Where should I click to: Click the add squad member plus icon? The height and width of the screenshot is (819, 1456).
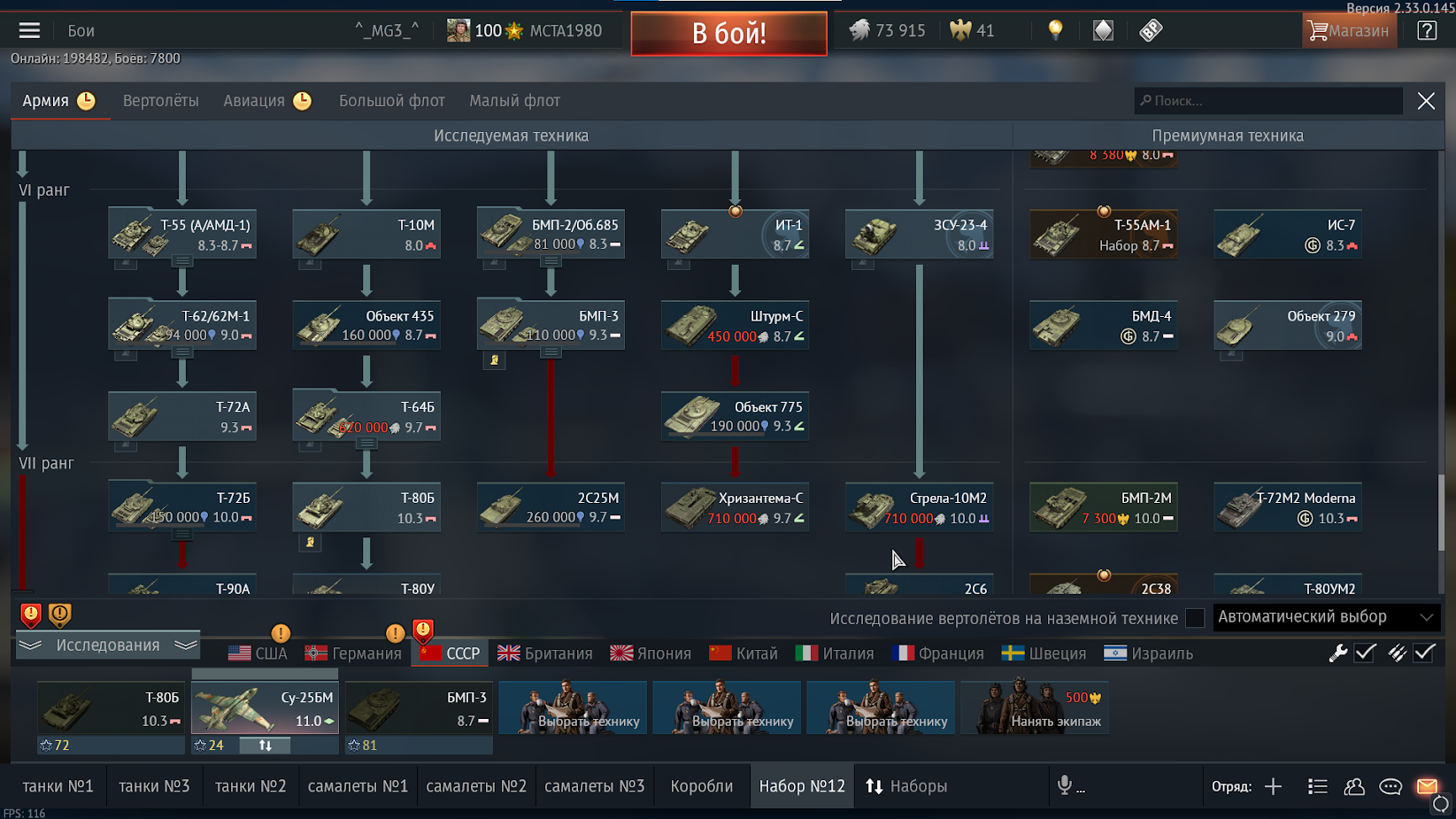pos(1273,786)
